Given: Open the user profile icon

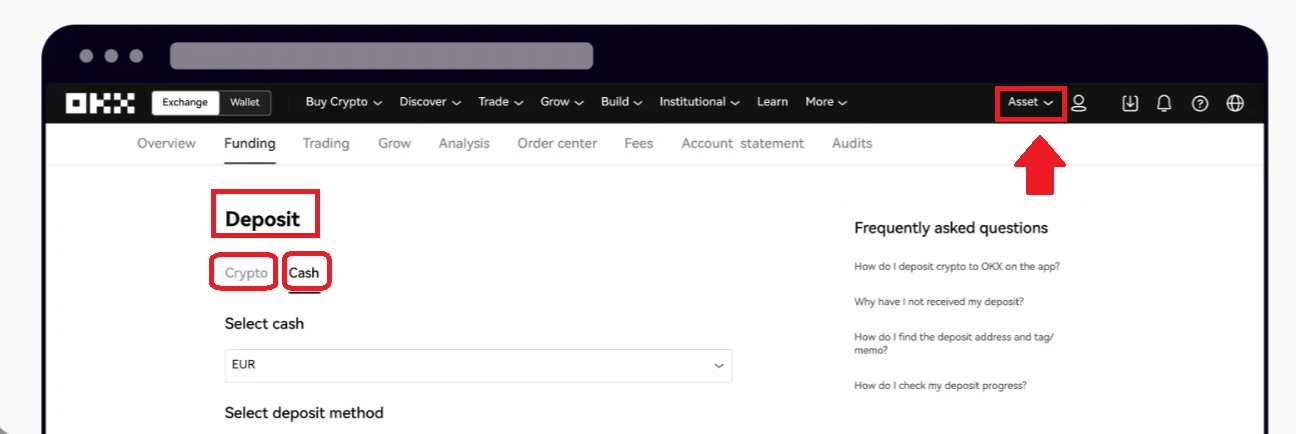Looking at the screenshot, I should click(1079, 103).
